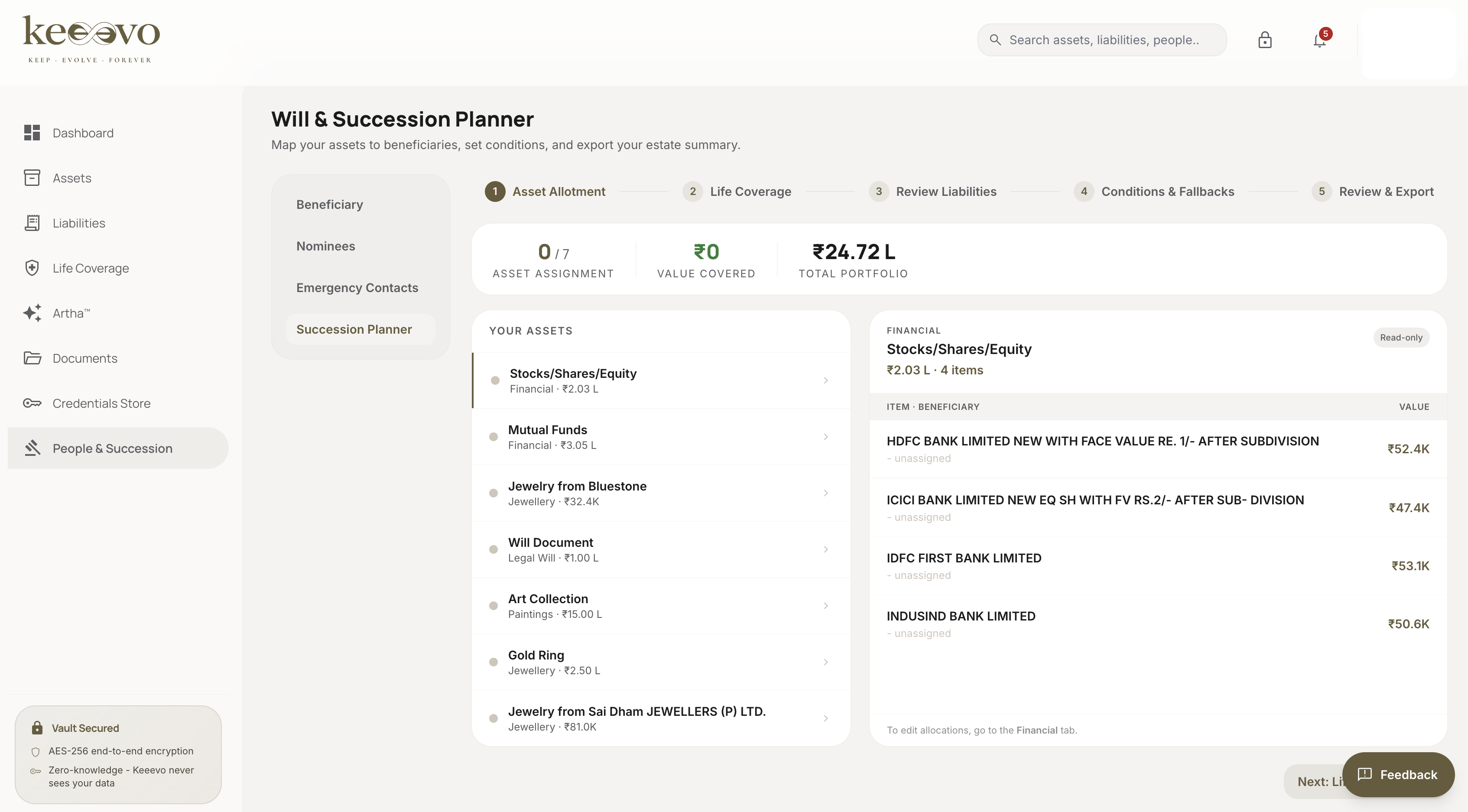Open the Beneficiary tab
The height and width of the screenshot is (812, 1468).
[x=361, y=205]
